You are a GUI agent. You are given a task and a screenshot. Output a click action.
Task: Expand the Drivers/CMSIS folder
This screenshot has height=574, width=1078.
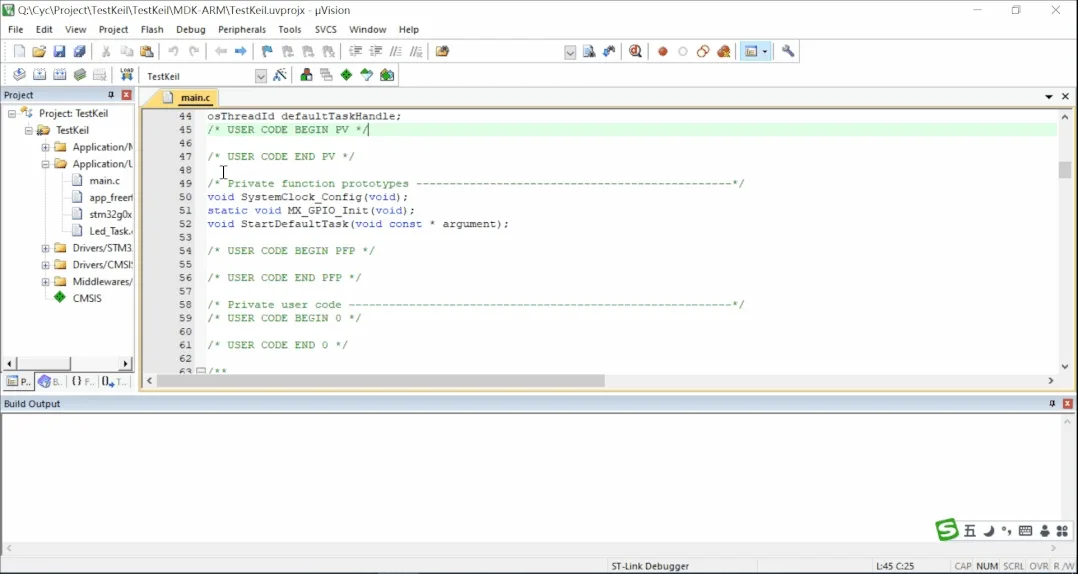click(45, 265)
